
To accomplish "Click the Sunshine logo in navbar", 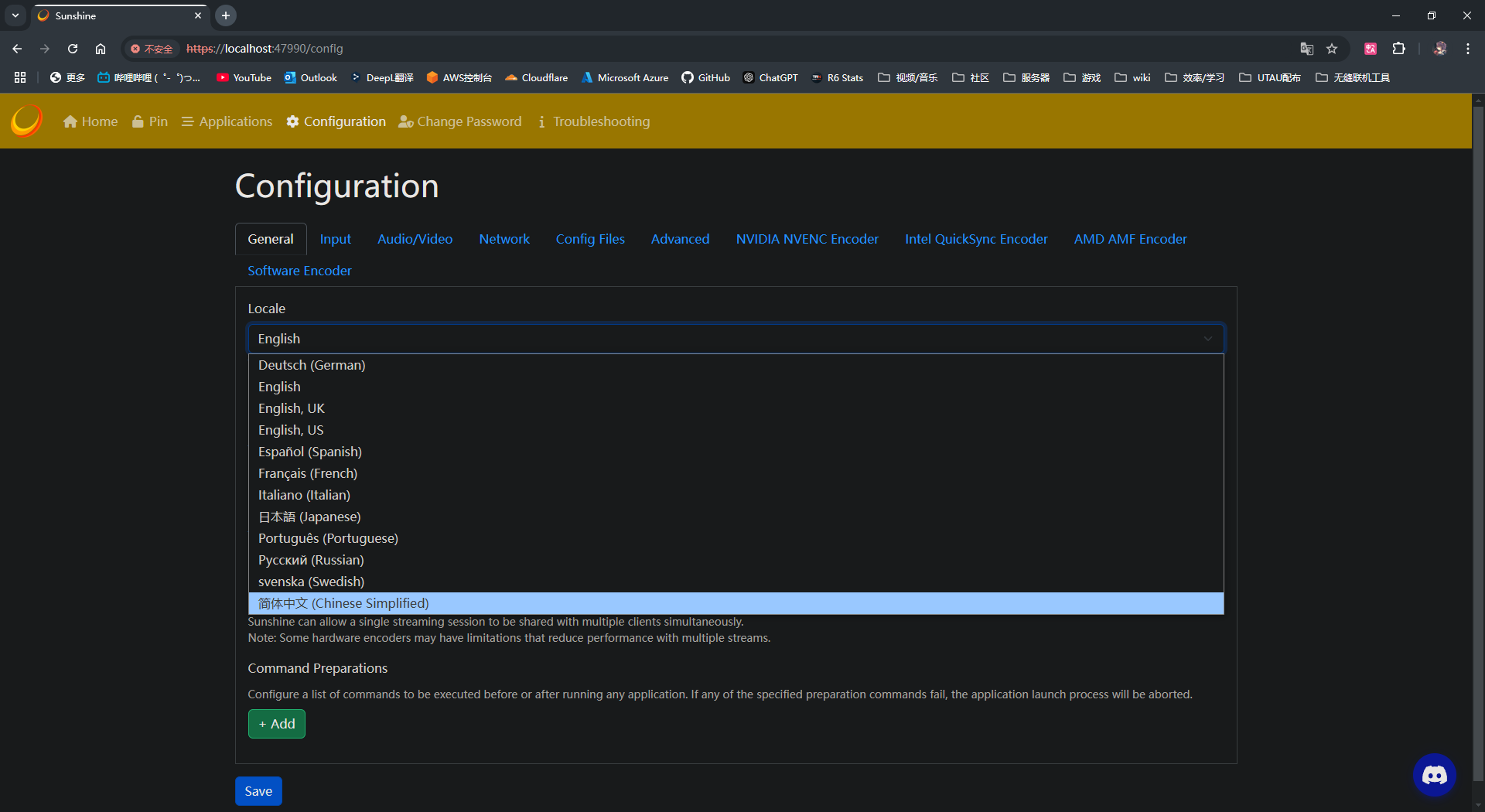I will (26, 121).
